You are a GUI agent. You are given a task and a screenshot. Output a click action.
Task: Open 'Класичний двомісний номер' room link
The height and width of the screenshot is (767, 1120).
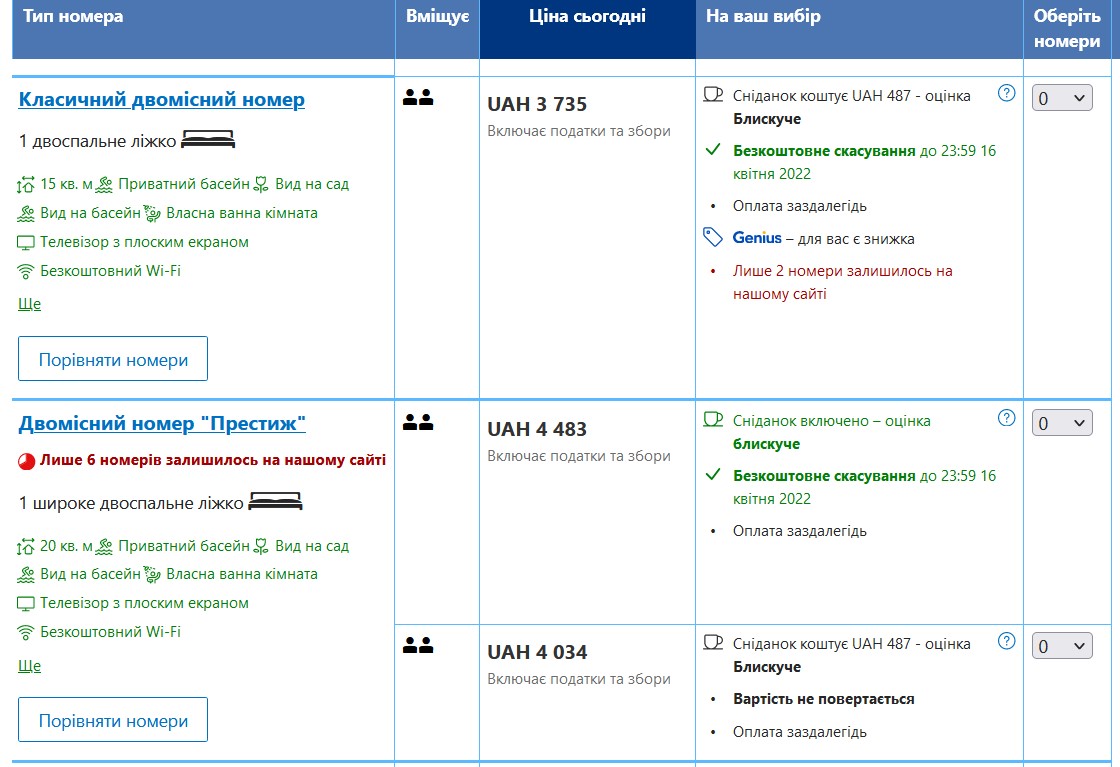162,100
